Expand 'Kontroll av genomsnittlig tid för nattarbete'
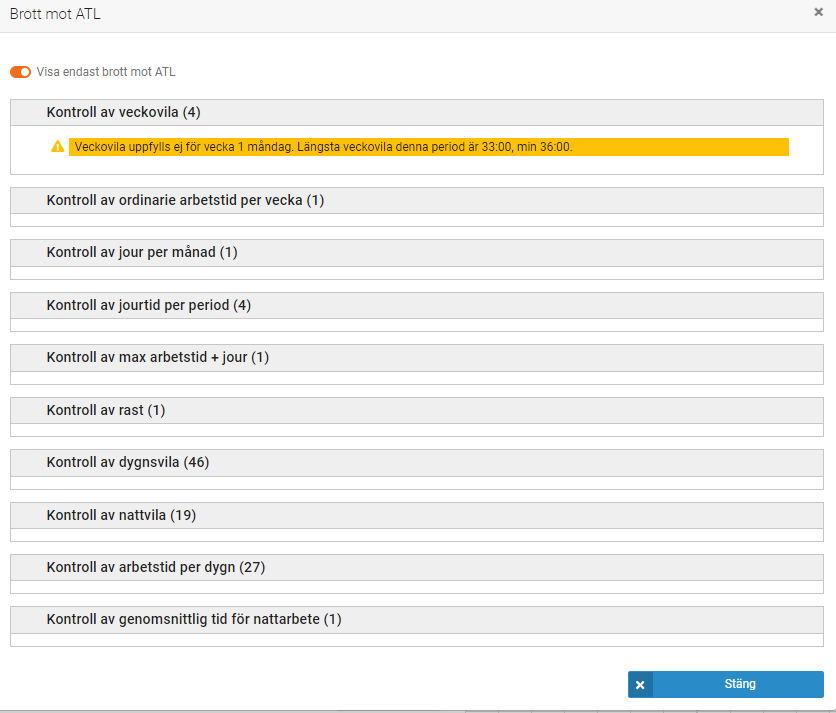 [x=194, y=619]
